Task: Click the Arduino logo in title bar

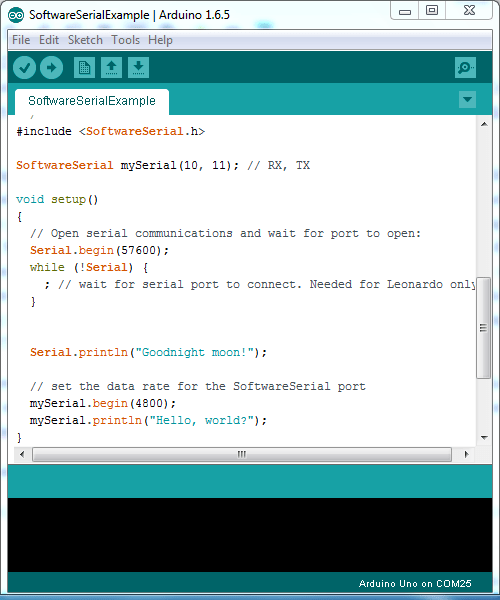Action: click(x=16, y=15)
